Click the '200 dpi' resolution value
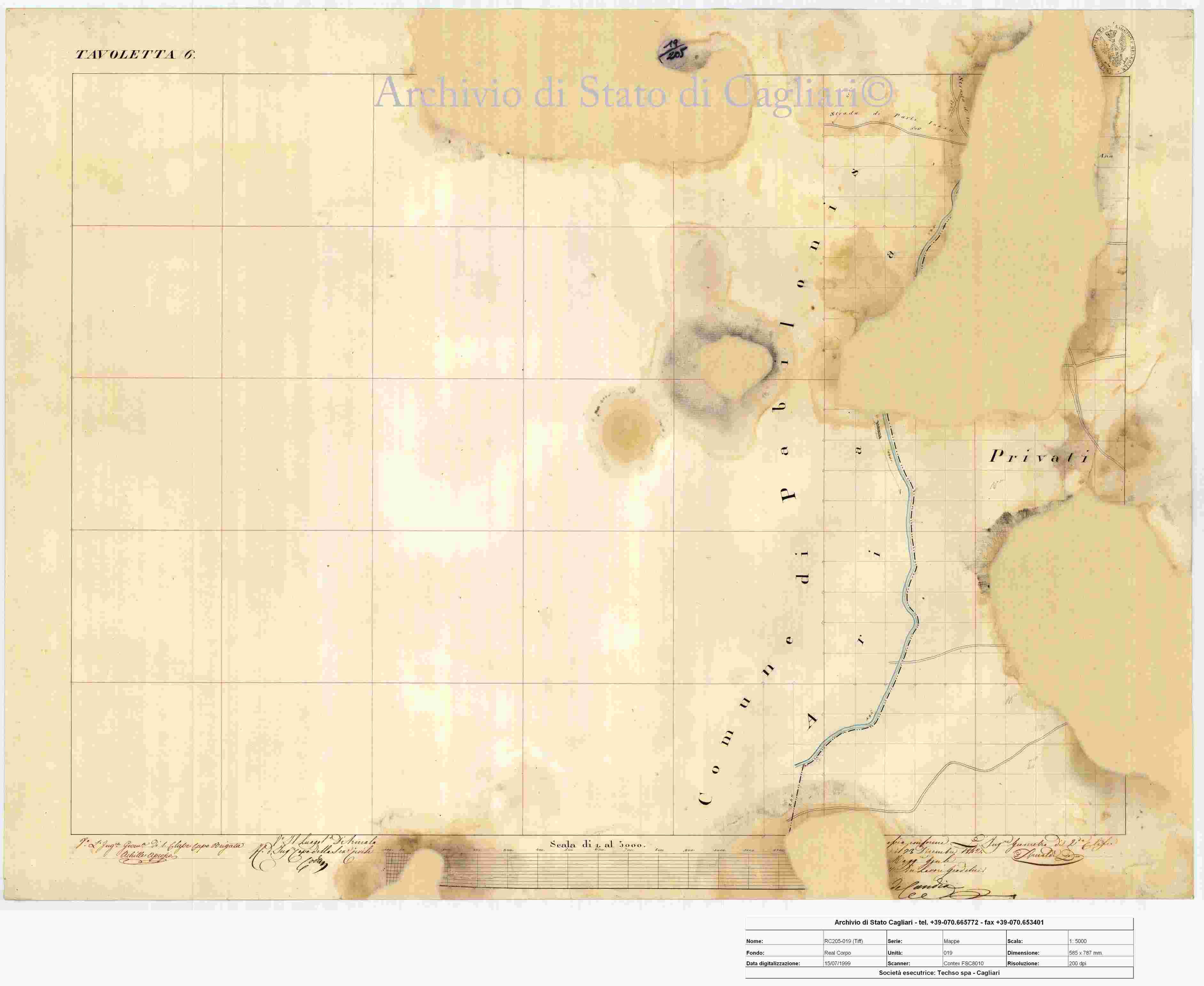This screenshot has height=986, width=1204. click(x=1077, y=963)
